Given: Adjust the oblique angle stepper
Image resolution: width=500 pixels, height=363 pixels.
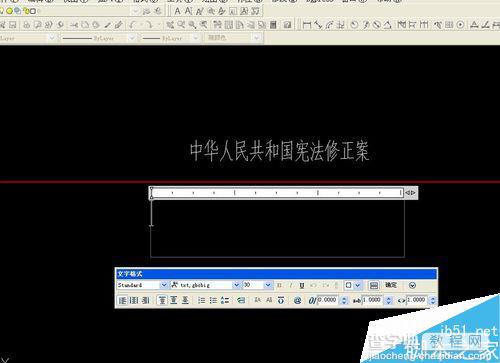Looking at the screenshot, I should [x=344, y=300].
